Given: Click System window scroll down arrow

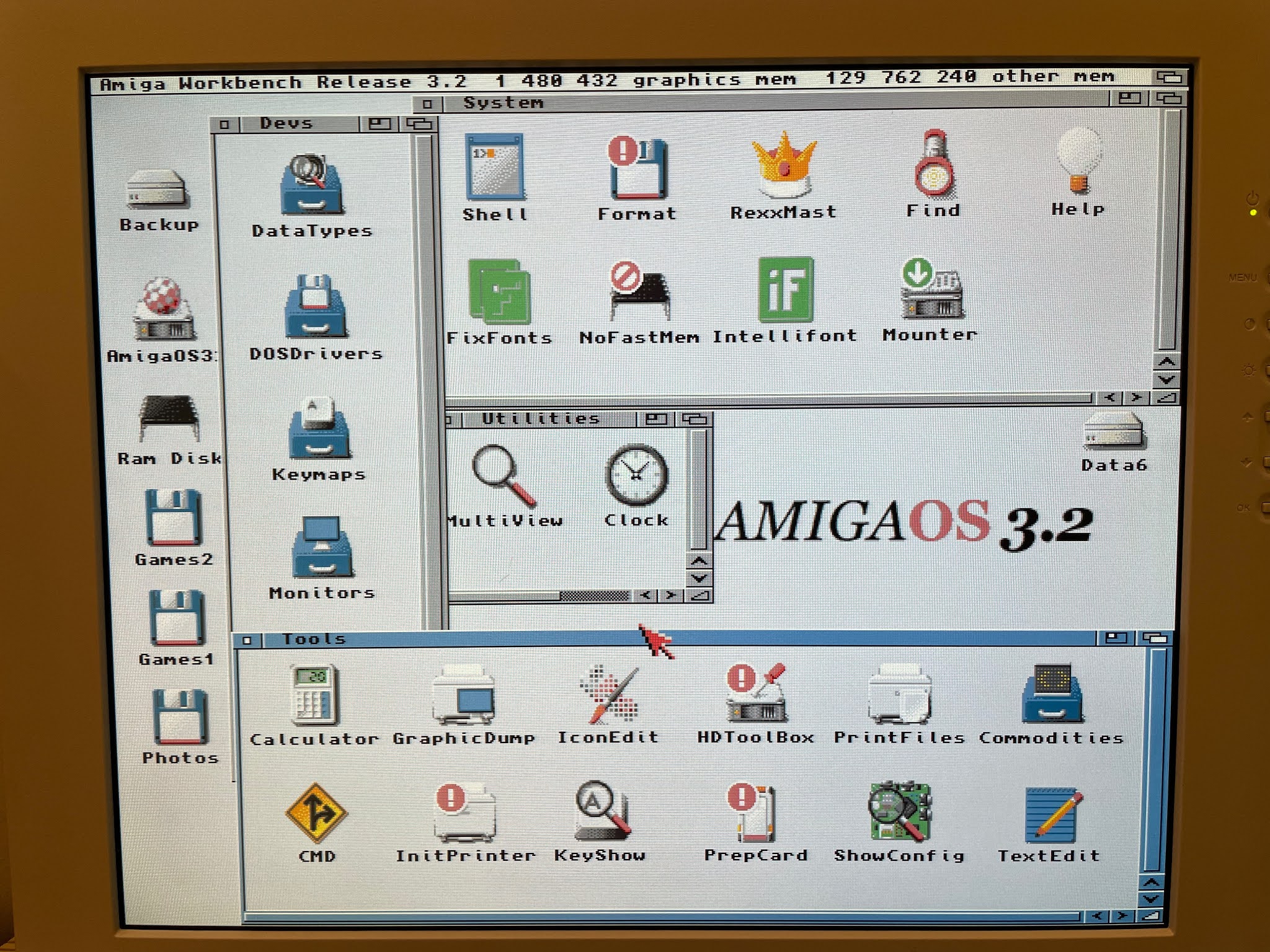Looking at the screenshot, I should 1167,379.
